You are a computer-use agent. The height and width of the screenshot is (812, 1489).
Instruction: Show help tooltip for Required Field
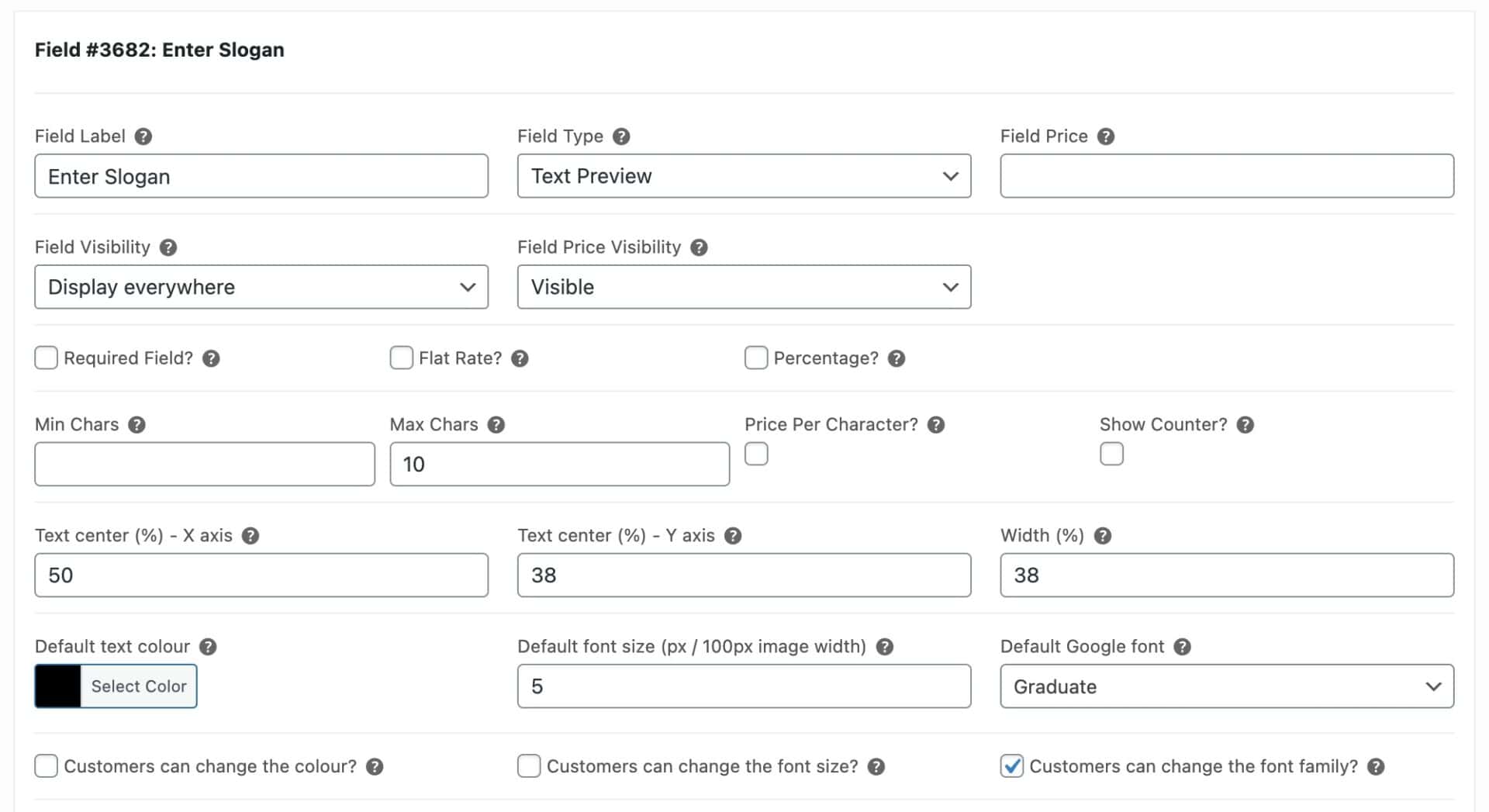pyautogui.click(x=211, y=358)
